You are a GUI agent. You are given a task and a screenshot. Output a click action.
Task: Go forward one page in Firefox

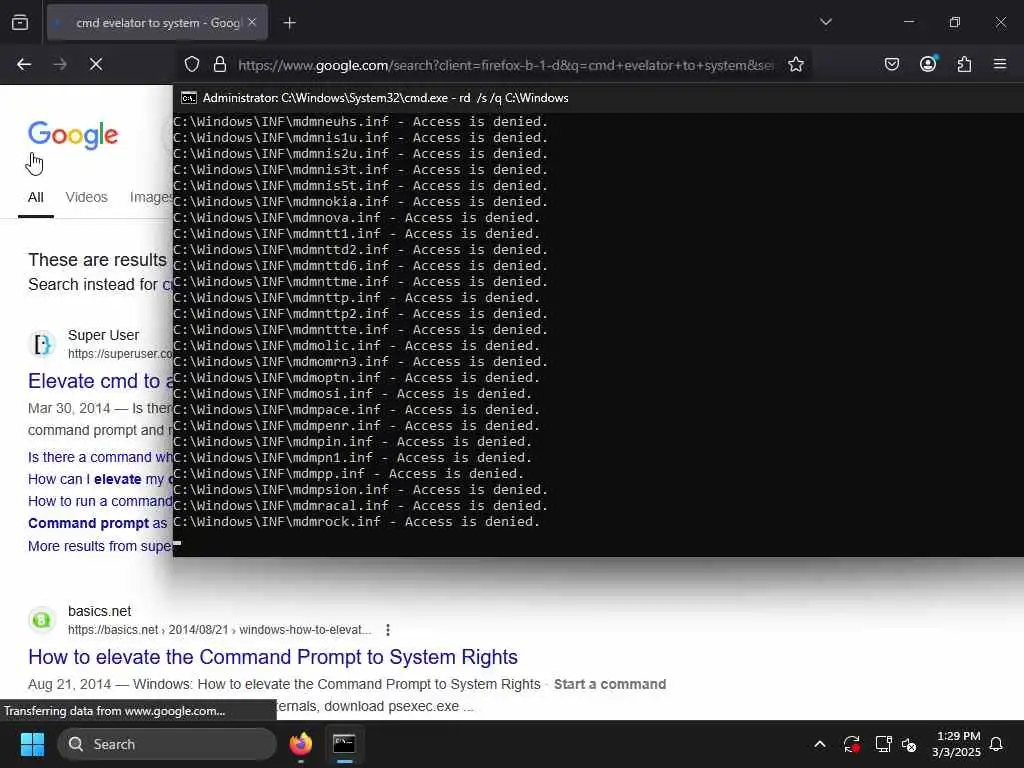(x=60, y=64)
